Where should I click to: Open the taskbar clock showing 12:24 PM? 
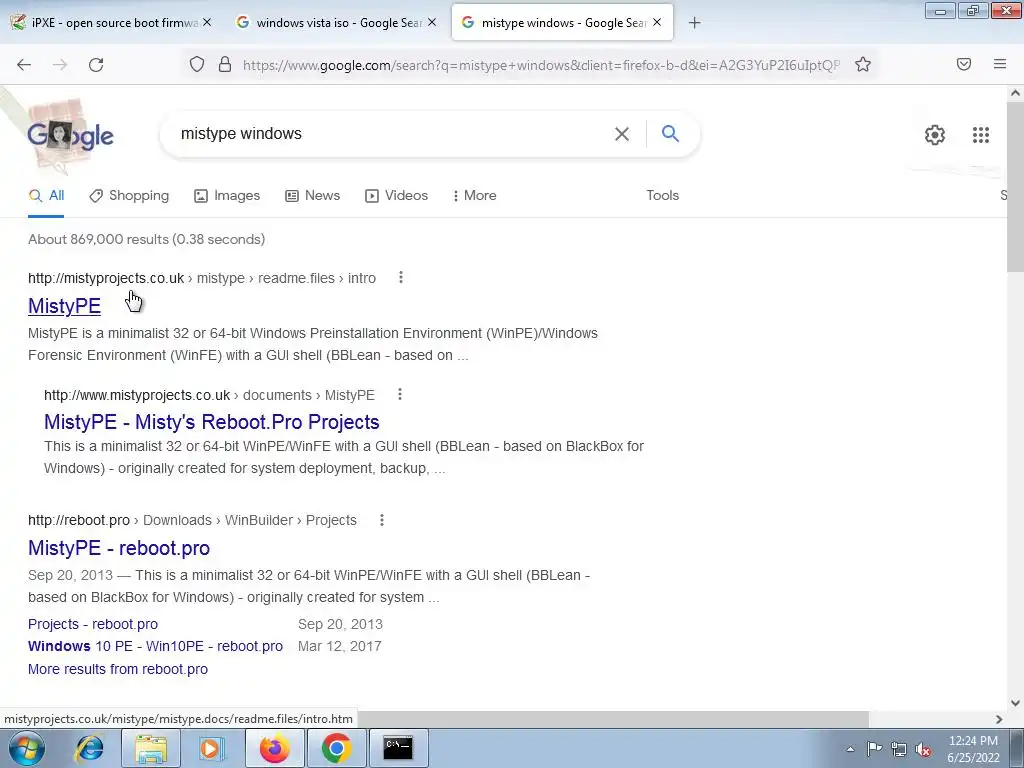(x=973, y=749)
